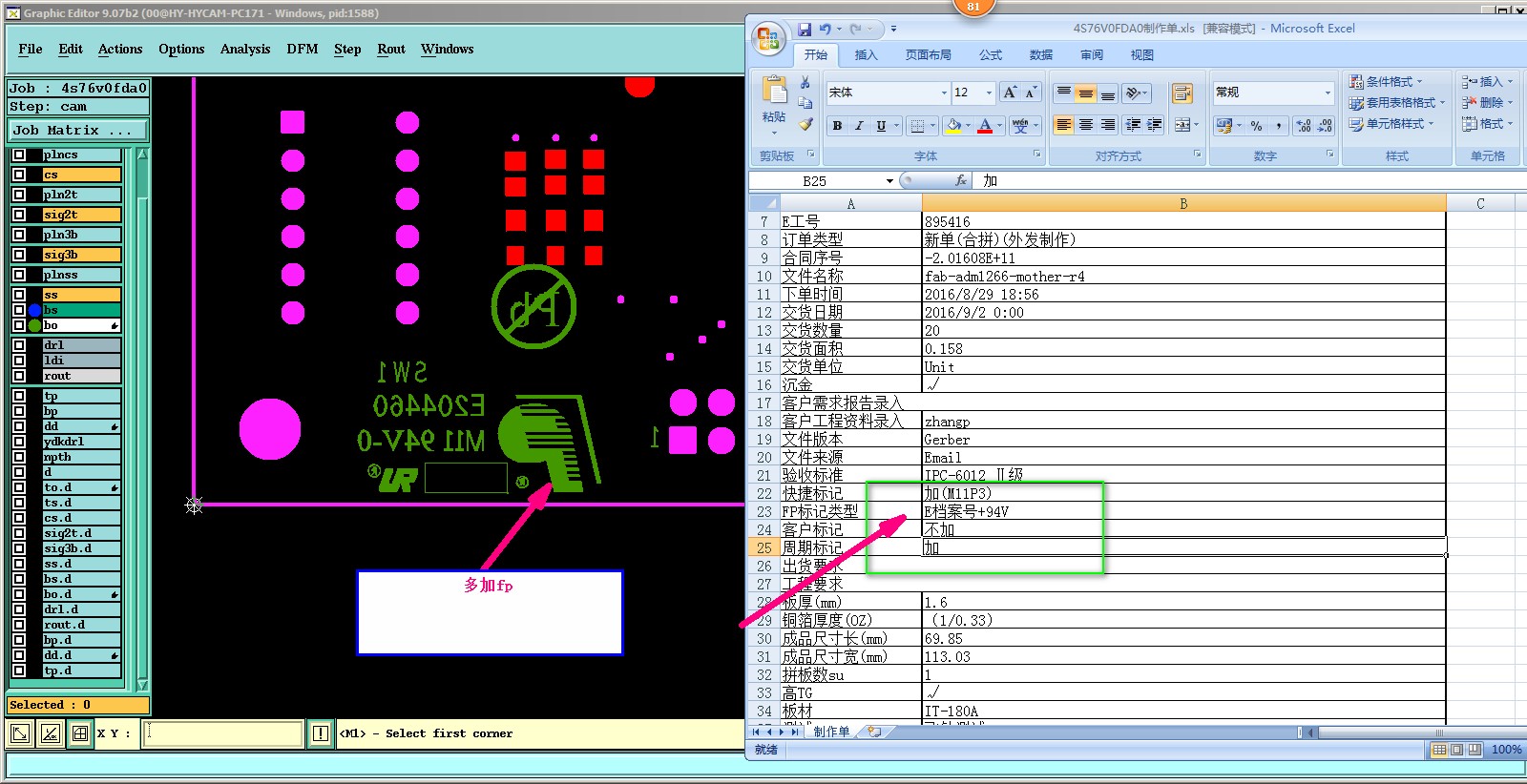Open the font size dropdown

989,93
